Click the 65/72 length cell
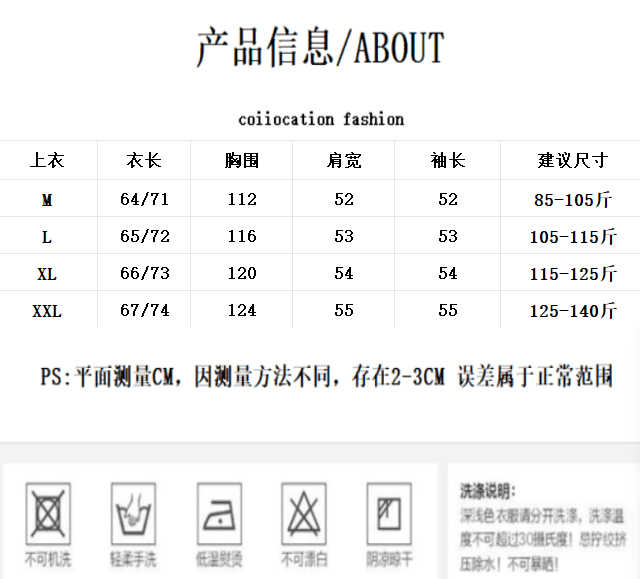This screenshot has width=640, height=579. (144, 236)
